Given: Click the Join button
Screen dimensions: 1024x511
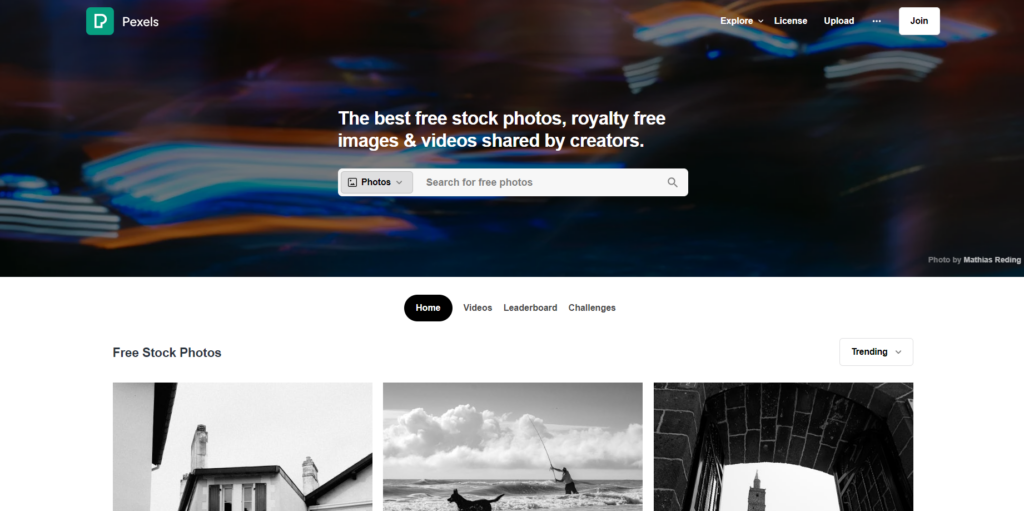Looking at the screenshot, I should click(x=919, y=21).
